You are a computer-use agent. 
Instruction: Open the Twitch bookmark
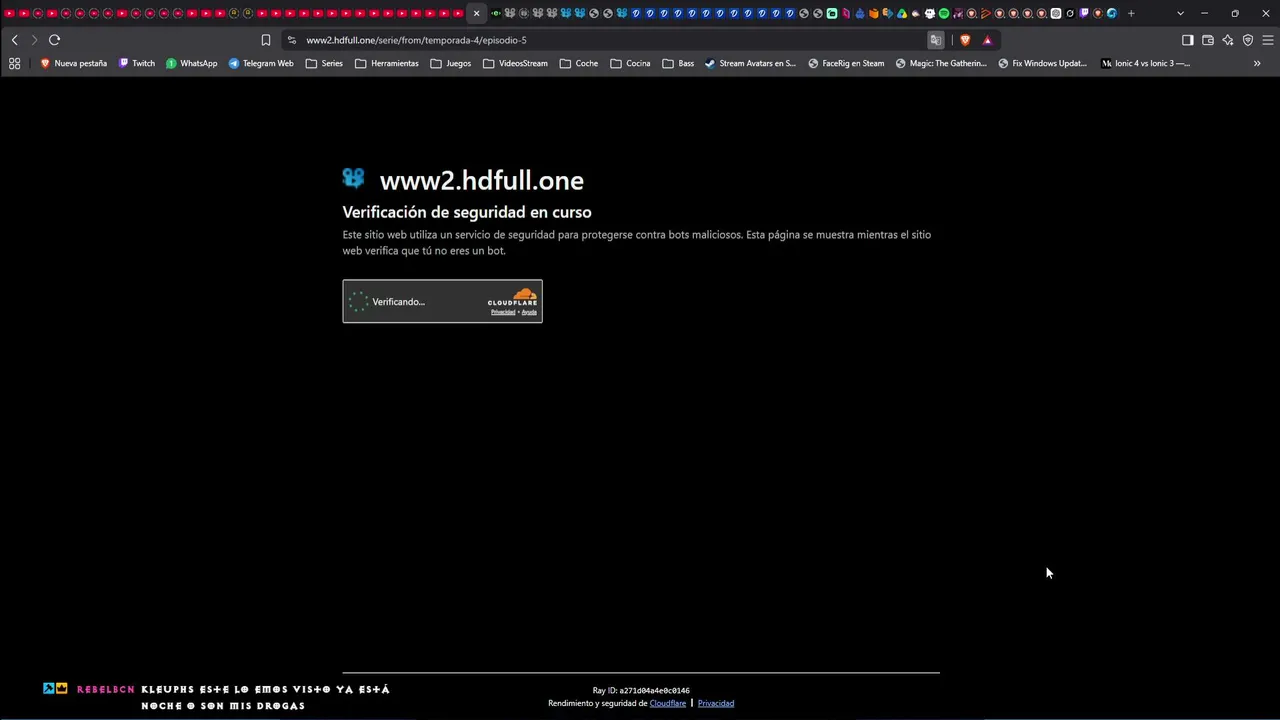pos(137,63)
